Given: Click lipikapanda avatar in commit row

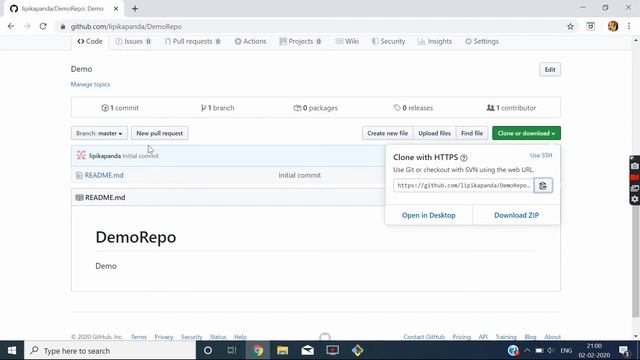Looking at the screenshot, I should coord(81,155).
